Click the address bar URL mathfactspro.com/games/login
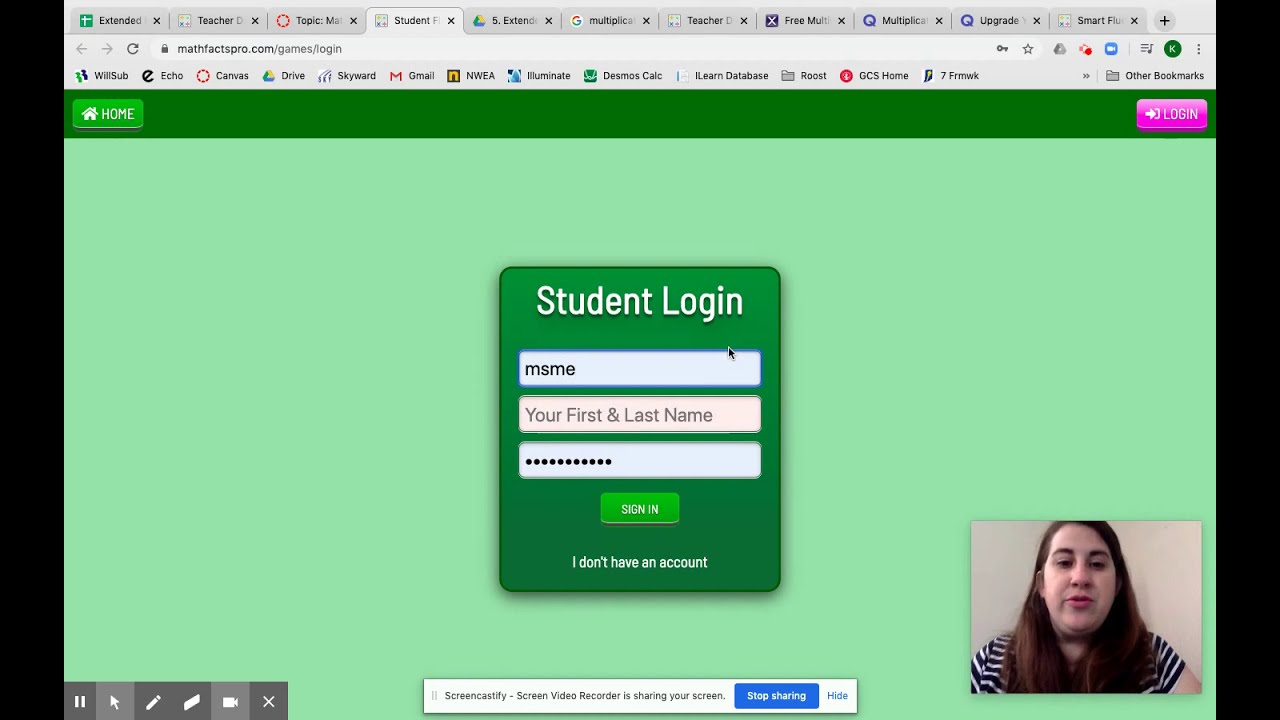1280x720 pixels. [x=260, y=49]
